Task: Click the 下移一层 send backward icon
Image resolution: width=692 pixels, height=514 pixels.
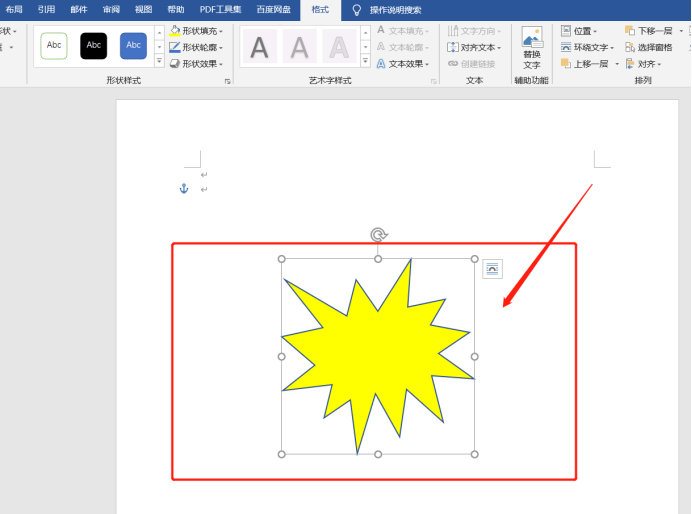Action: point(630,30)
